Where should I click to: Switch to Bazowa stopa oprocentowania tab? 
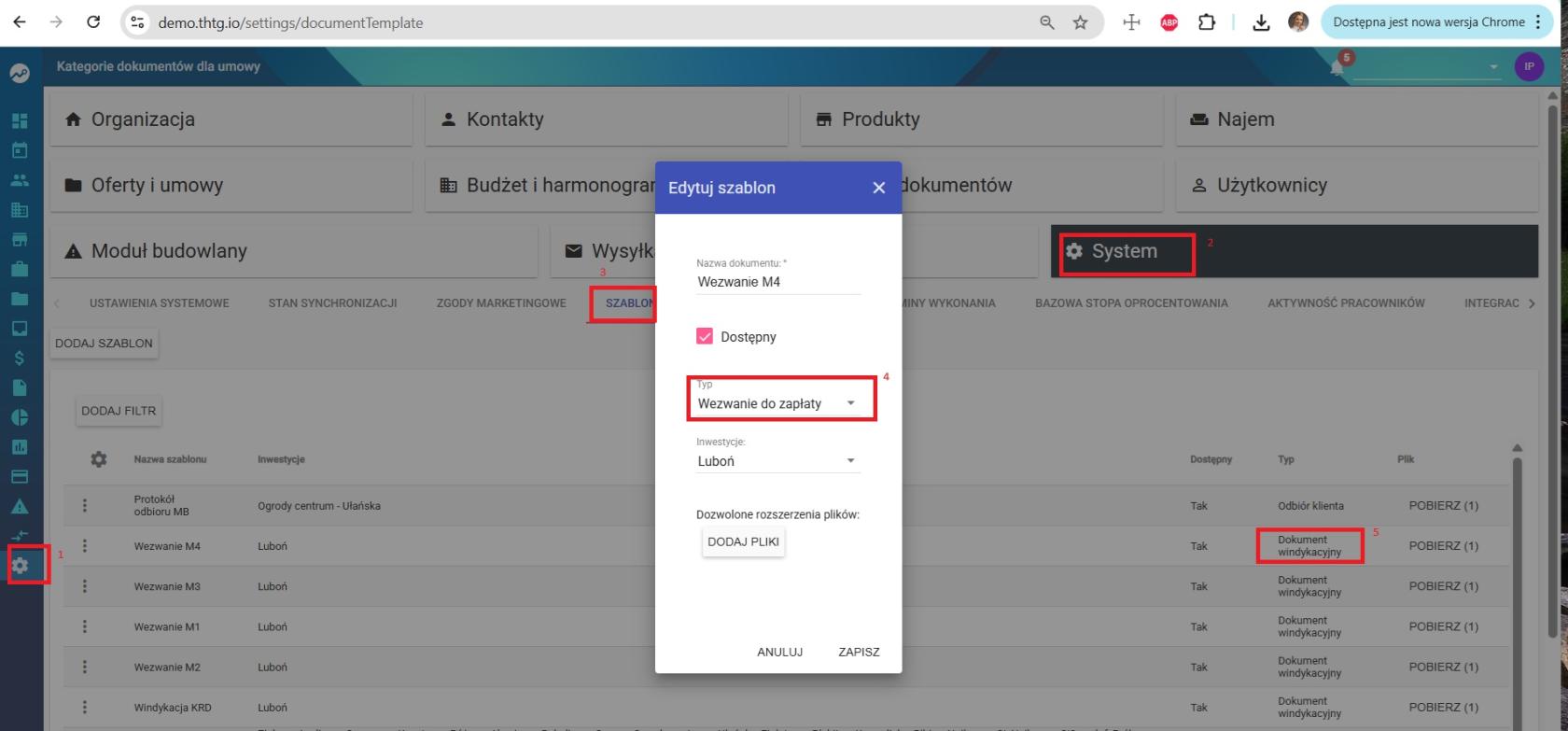[x=1131, y=303]
